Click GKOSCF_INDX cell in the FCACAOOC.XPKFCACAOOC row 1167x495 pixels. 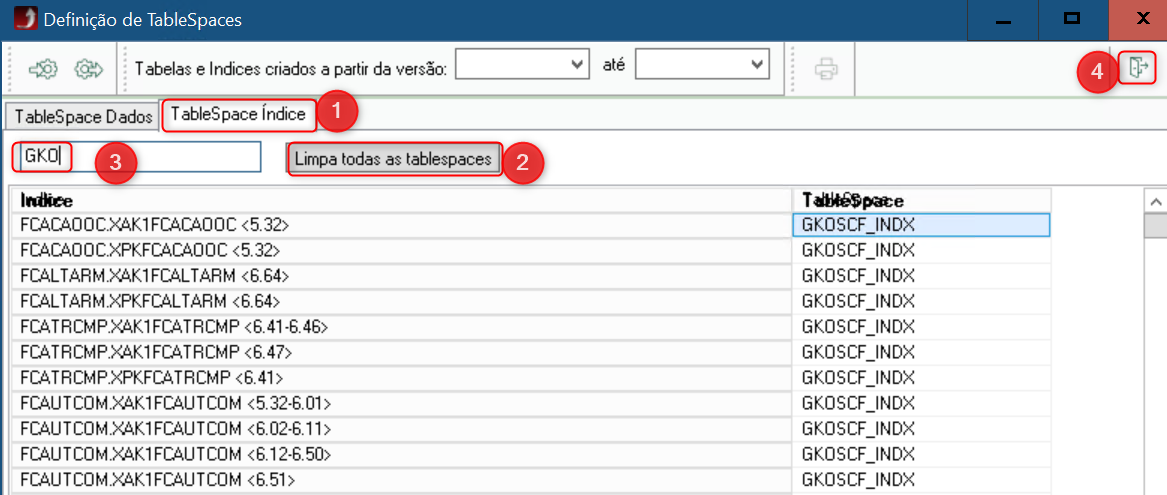point(921,250)
